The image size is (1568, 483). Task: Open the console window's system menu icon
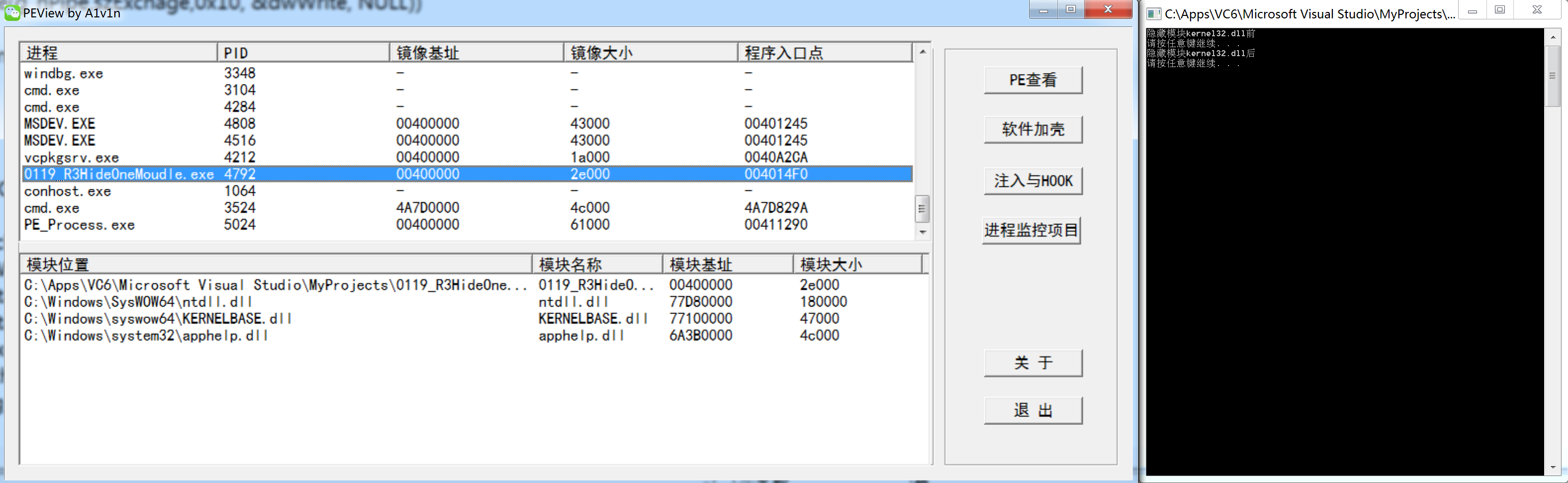[1153, 13]
